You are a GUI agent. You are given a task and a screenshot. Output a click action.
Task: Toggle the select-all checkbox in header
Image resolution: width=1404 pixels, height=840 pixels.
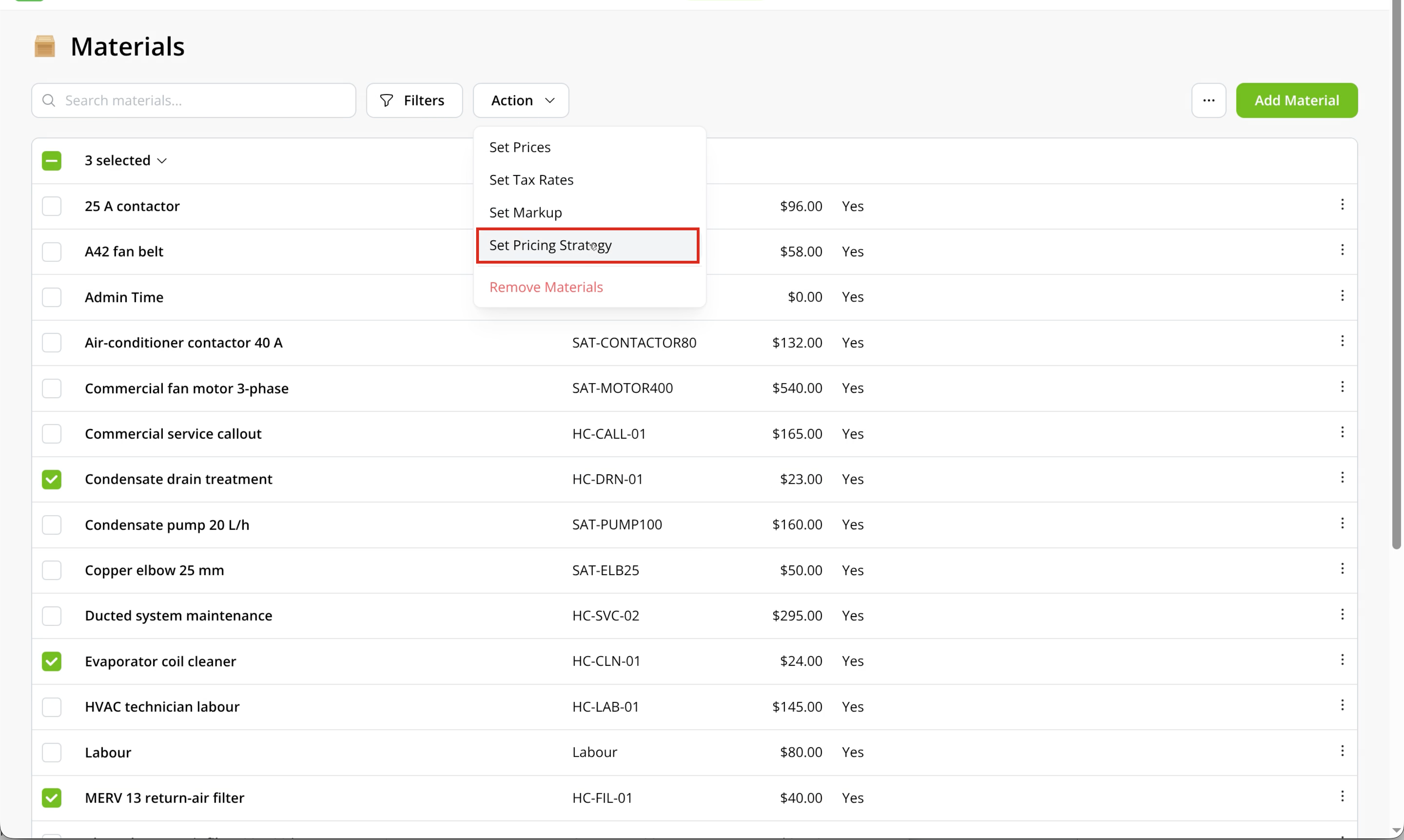52,161
